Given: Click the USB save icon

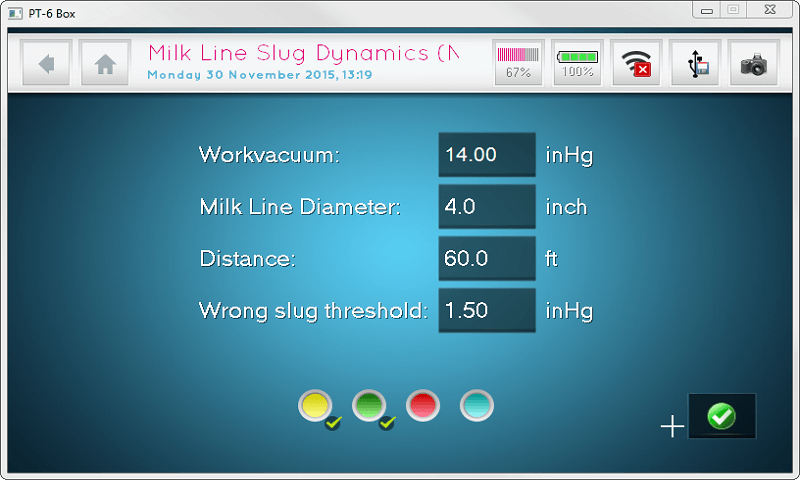Looking at the screenshot, I should click(x=695, y=64).
